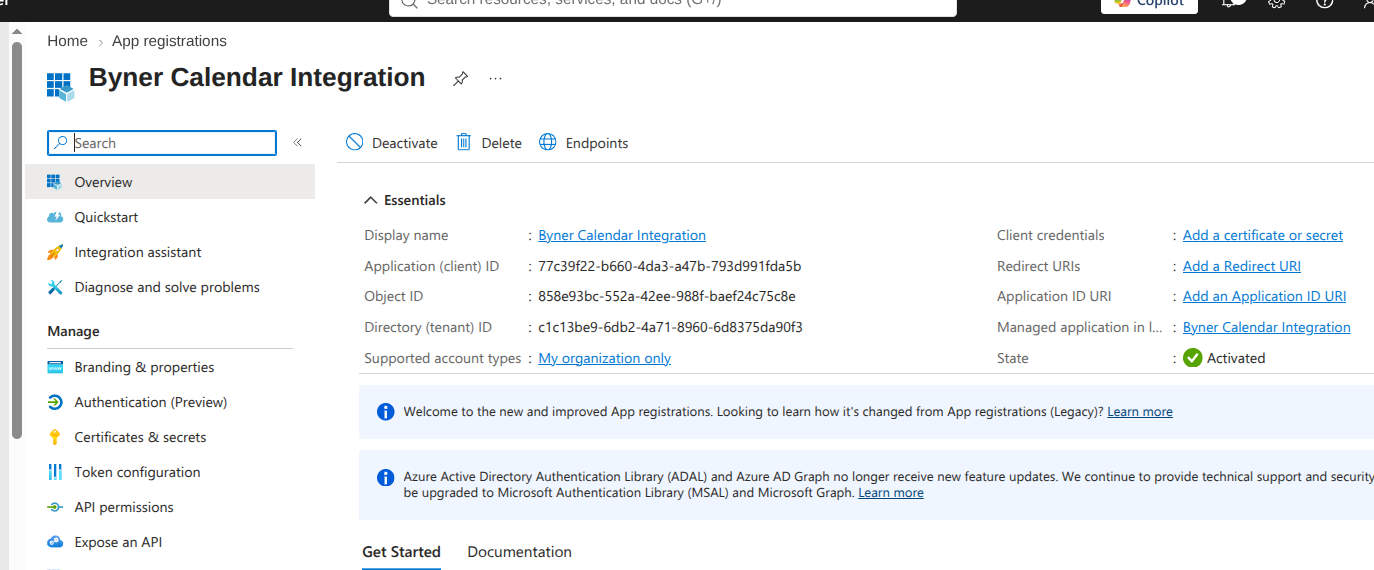Open the Integration assistant rocket icon
Viewport: 1374px width, 570px height.
point(55,252)
